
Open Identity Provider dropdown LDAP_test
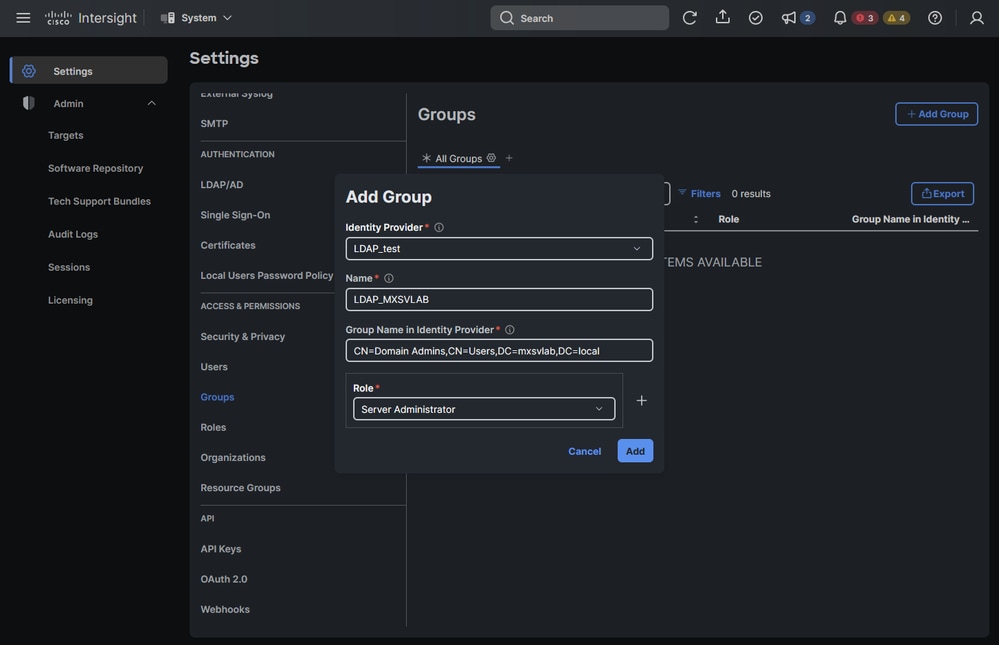pyautogui.click(x=499, y=249)
